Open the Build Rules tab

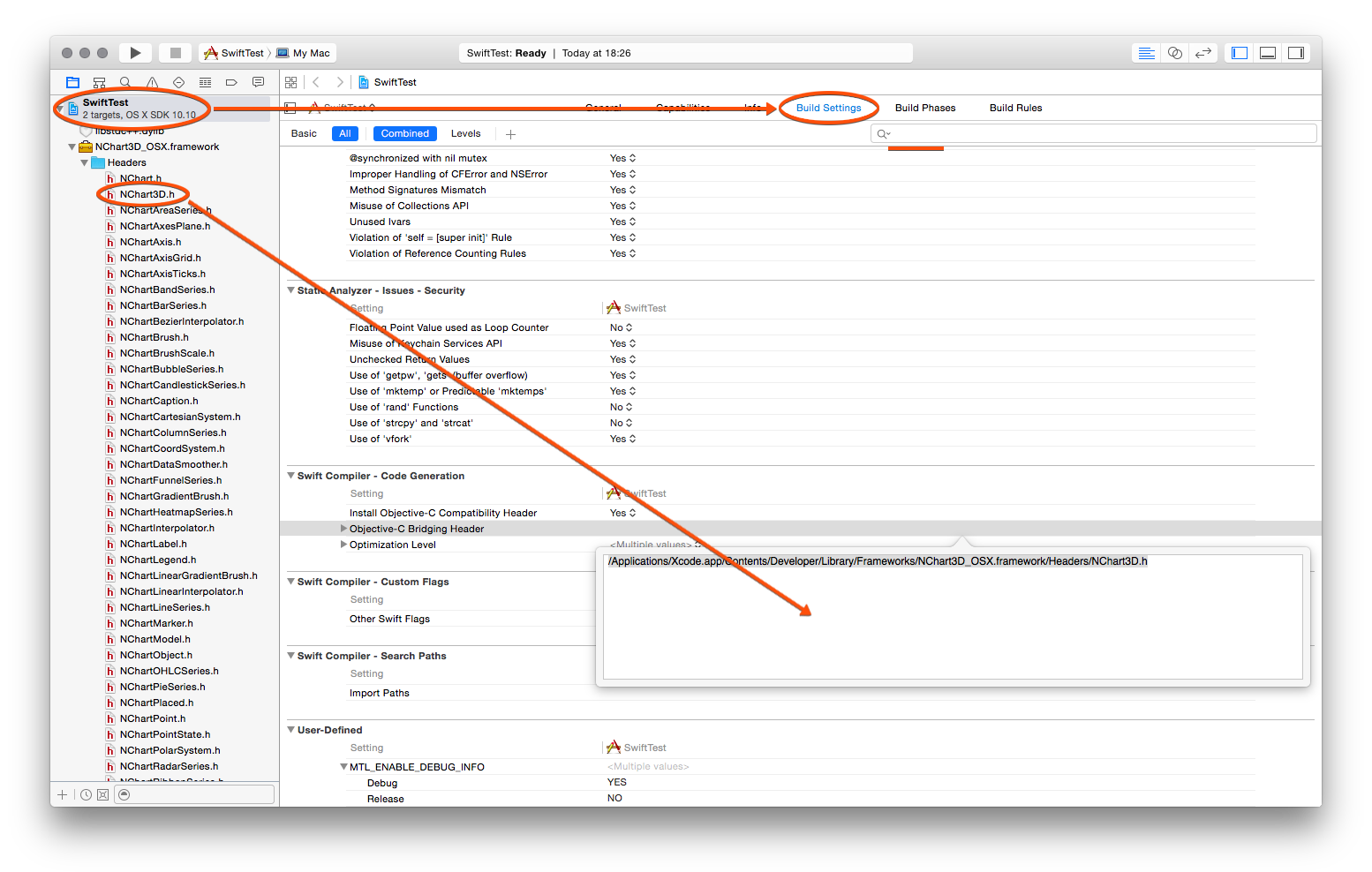click(1015, 108)
